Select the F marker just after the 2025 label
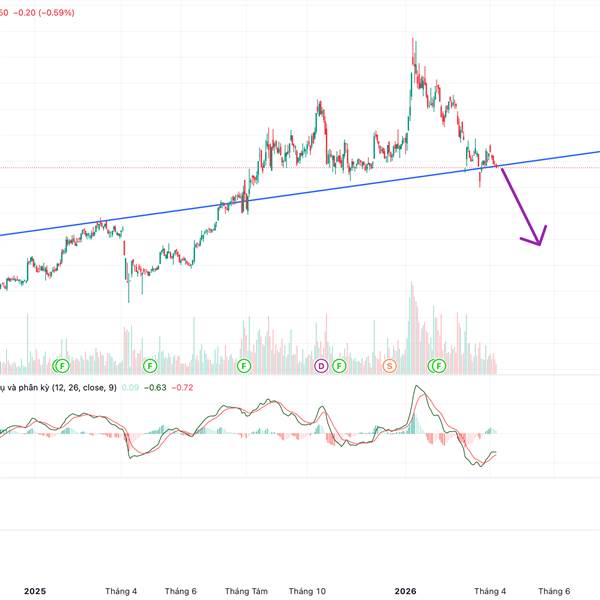 pyautogui.click(x=63, y=366)
